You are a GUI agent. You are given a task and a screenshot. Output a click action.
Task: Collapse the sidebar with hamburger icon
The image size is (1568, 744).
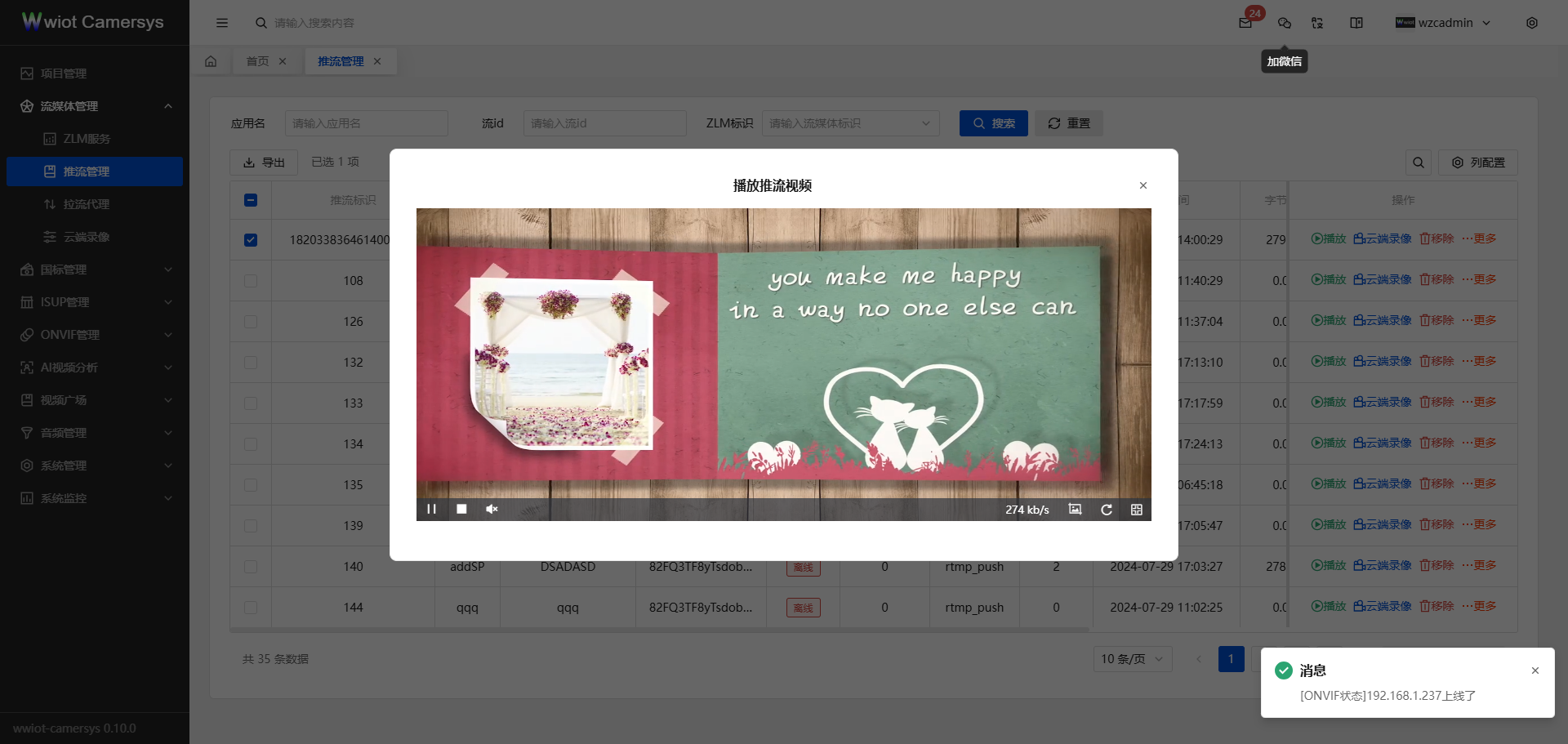(222, 23)
